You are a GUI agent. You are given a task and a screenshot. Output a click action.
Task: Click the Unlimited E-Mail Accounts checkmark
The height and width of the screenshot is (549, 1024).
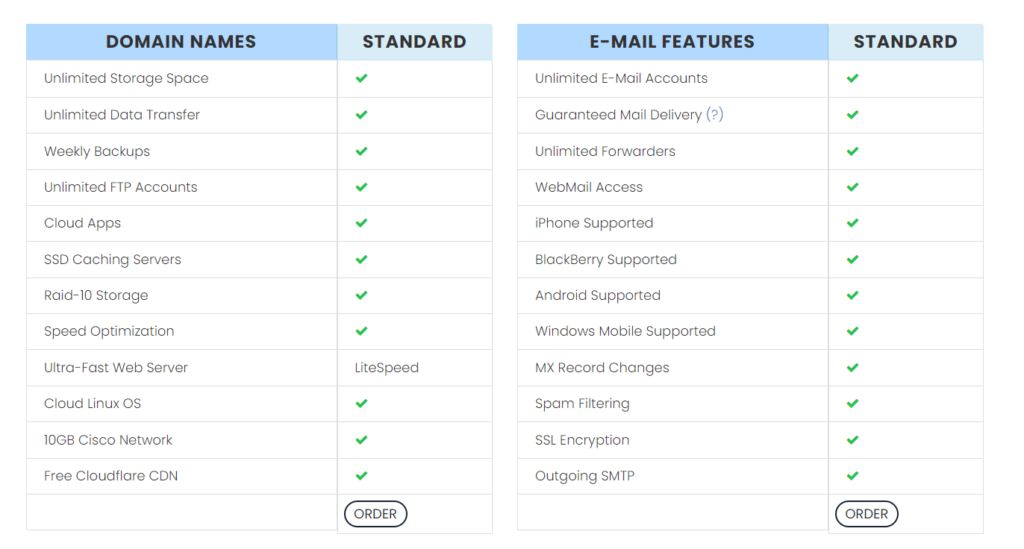coord(852,78)
